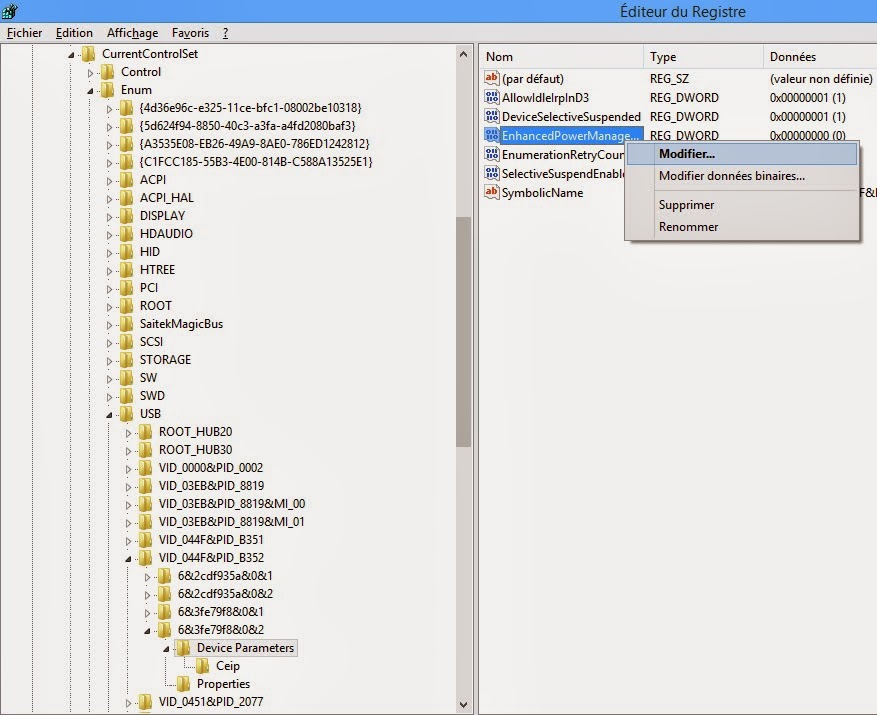Select the ROOT tree key

click(155, 305)
